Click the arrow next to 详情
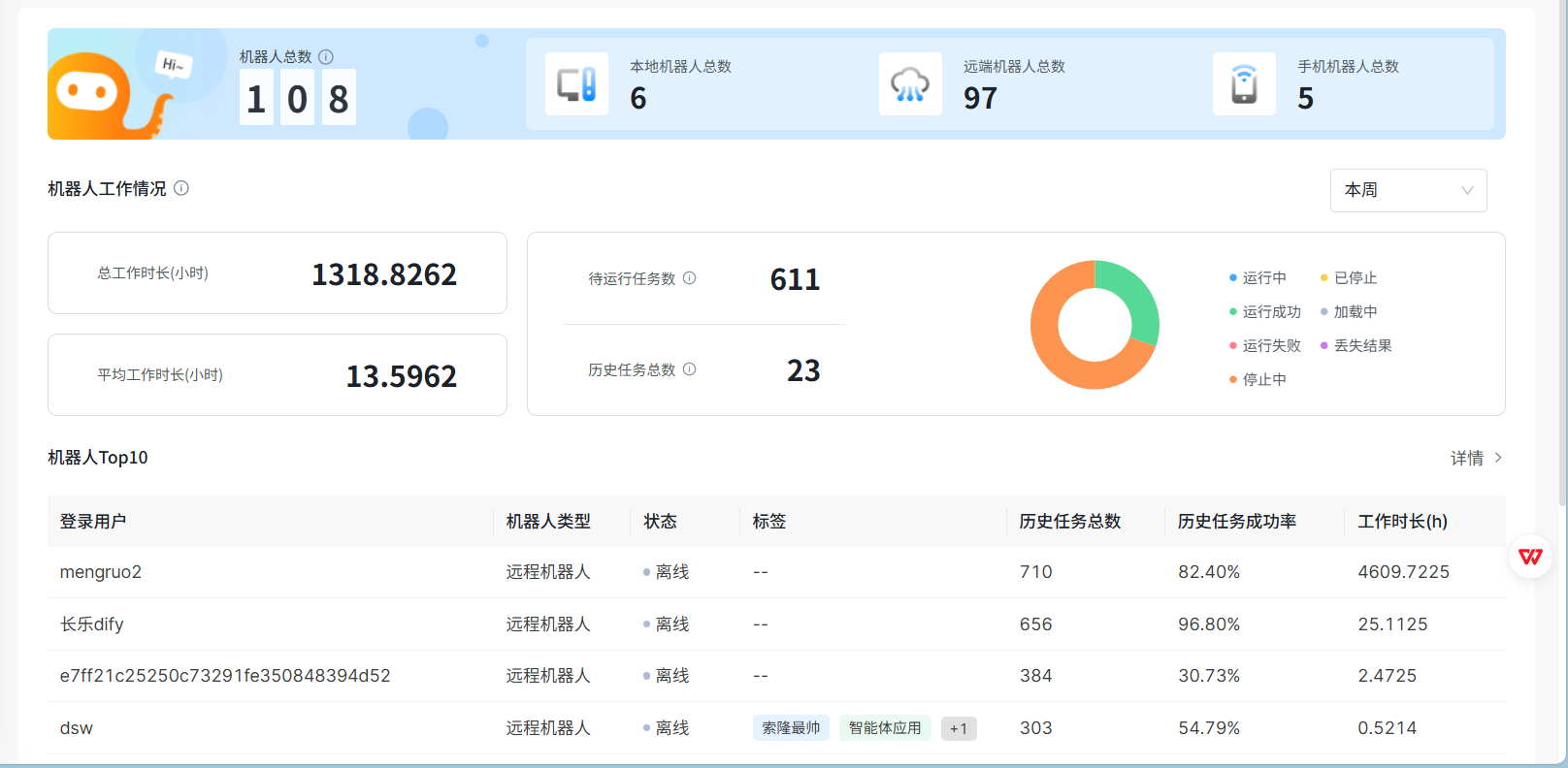This screenshot has width=1568, height=768. click(1498, 458)
